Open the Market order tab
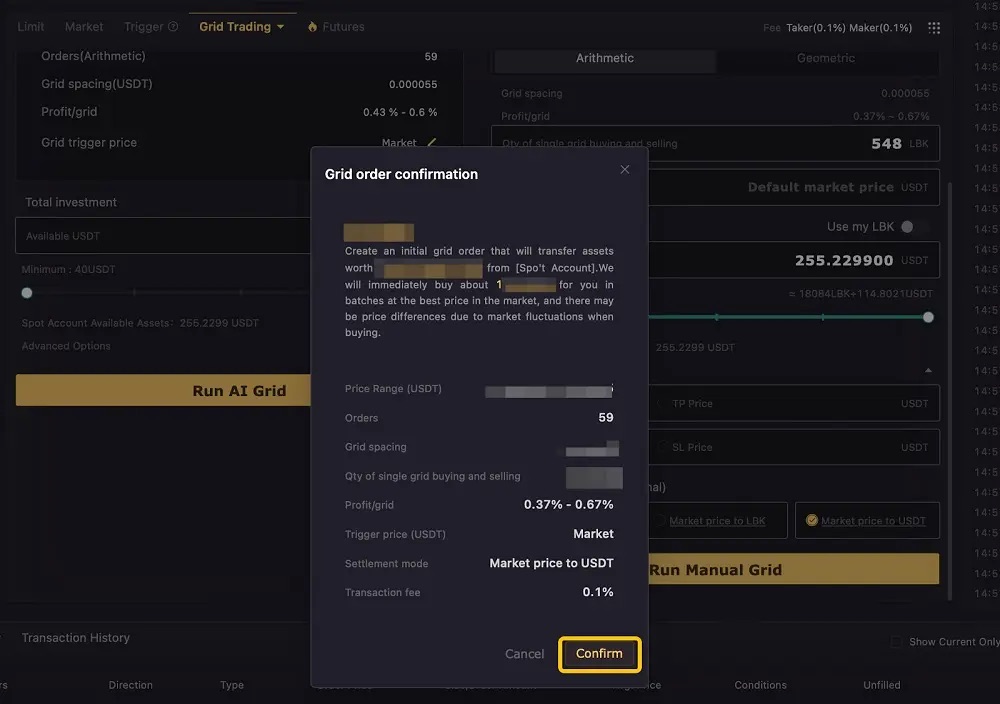 84,27
